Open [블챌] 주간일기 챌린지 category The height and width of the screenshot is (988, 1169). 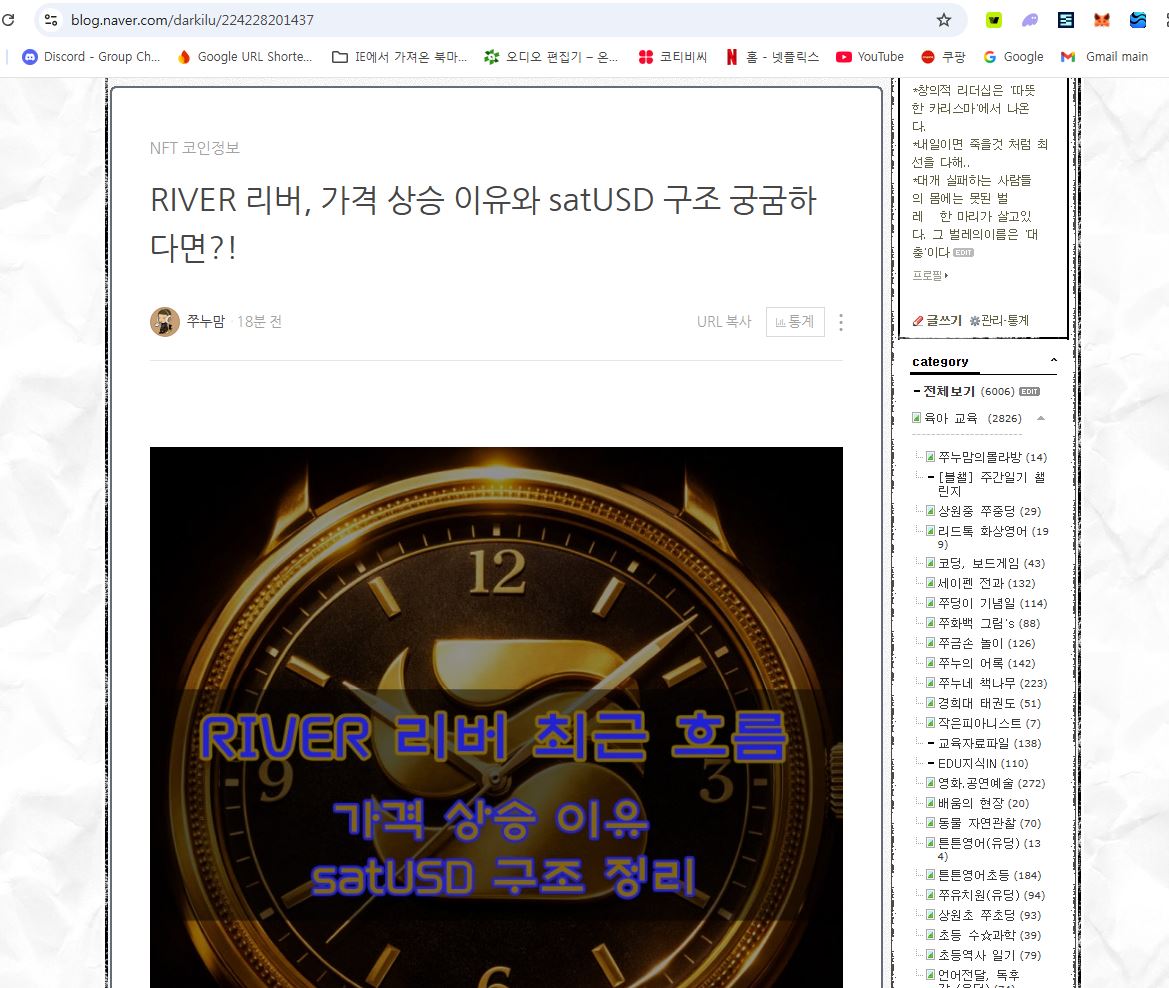point(992,484)
